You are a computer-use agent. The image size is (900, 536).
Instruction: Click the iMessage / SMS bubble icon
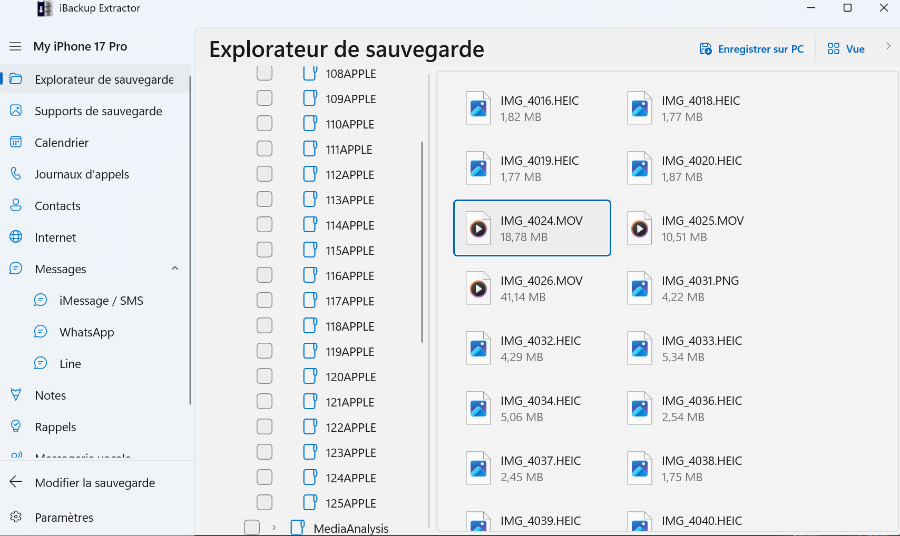click(41, 300)
